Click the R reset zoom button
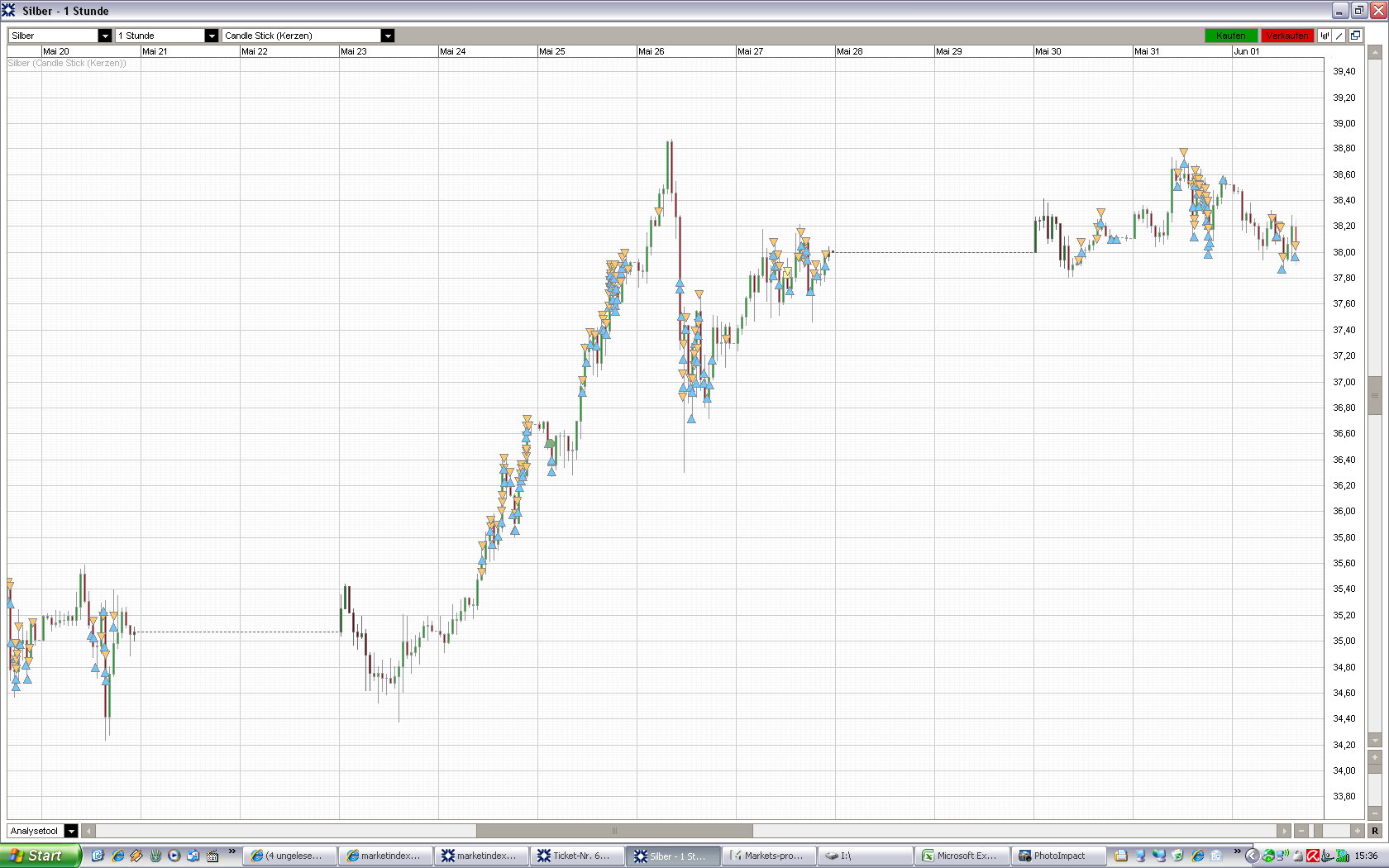1389x868 pixels. point(1375,831)
